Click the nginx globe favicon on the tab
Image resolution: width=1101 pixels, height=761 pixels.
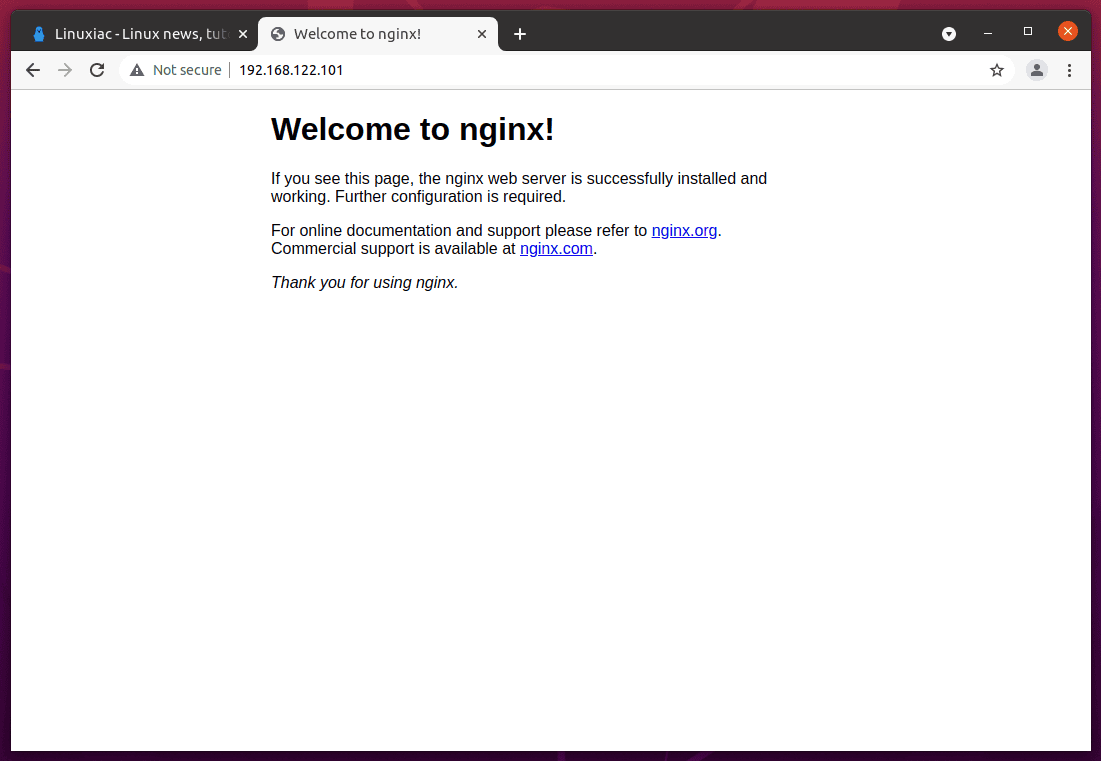tap(278, 33)
